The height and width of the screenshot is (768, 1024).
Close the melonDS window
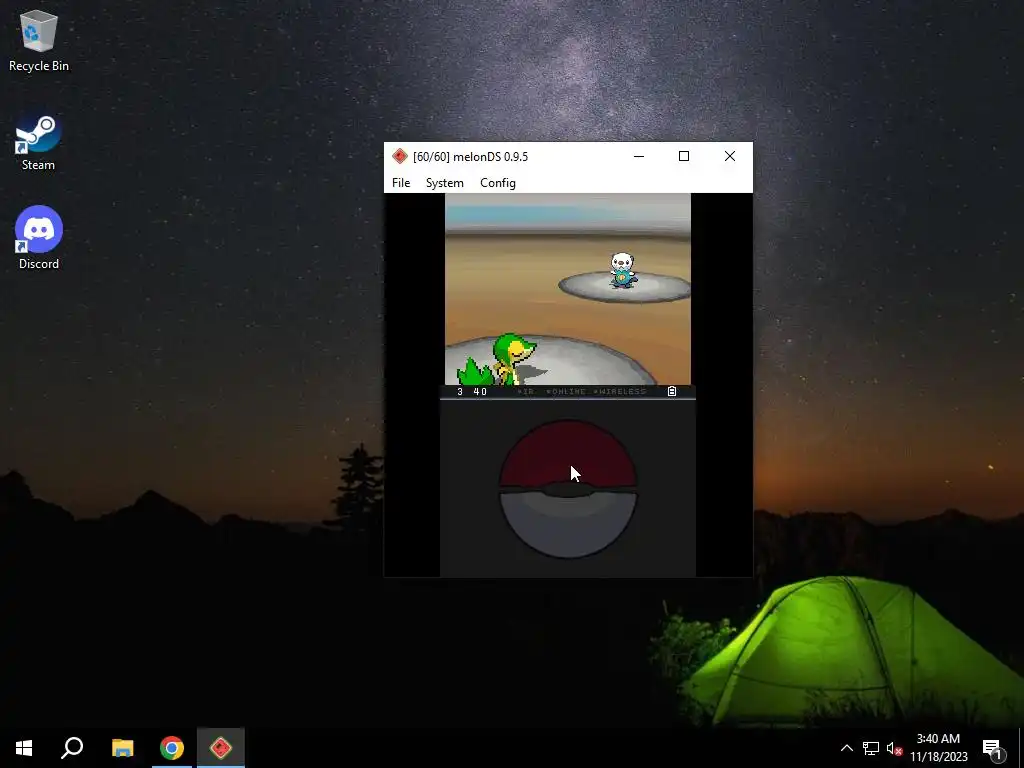729,156
